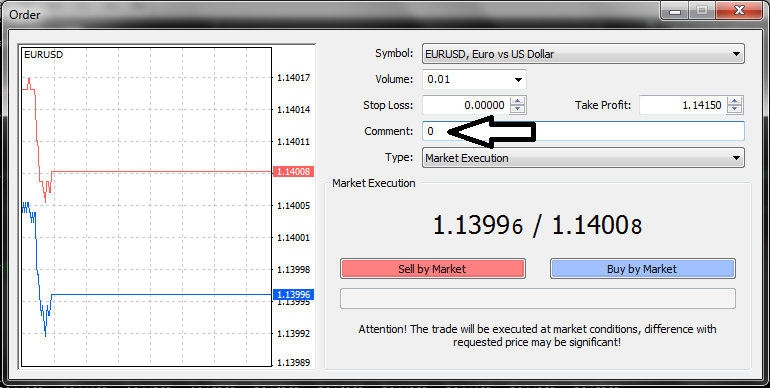Image resolution: width=770 pixels, height=388 pixels.
Task: Click the 1.13989 price axis label
Action: [294, 362]
